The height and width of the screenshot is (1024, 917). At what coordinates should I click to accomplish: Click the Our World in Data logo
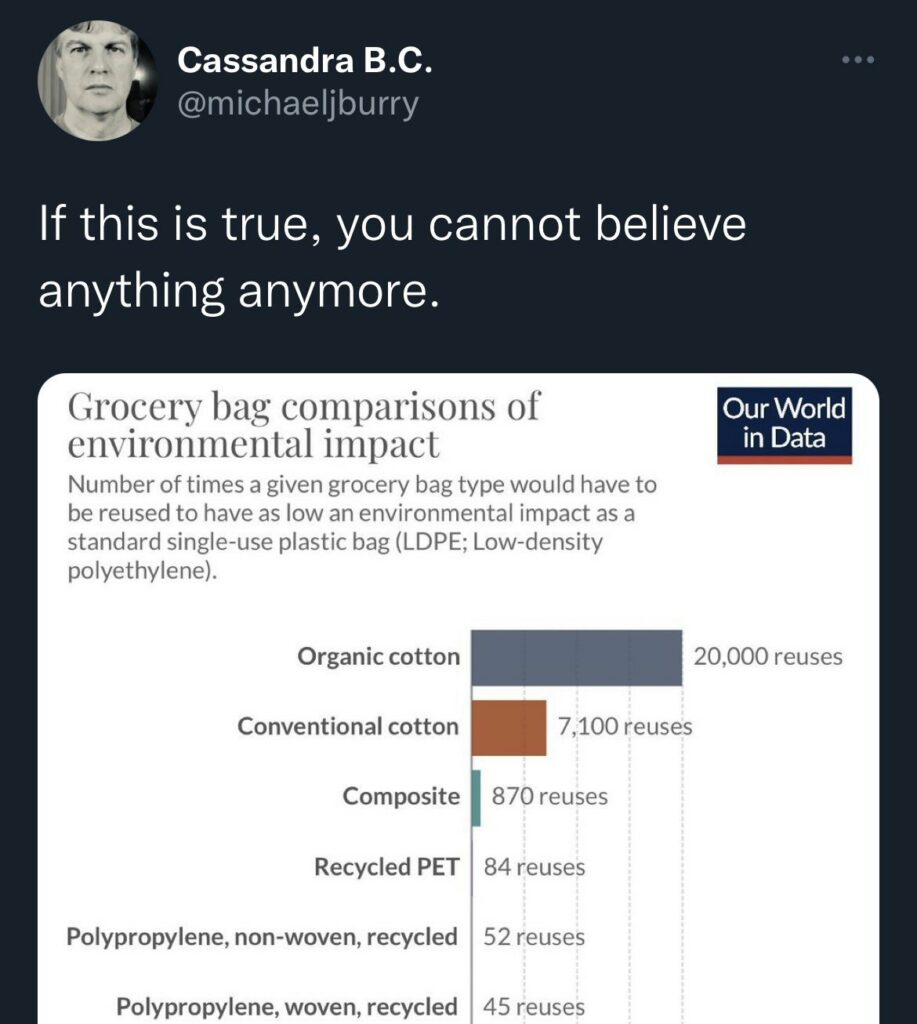click(784, 425)
